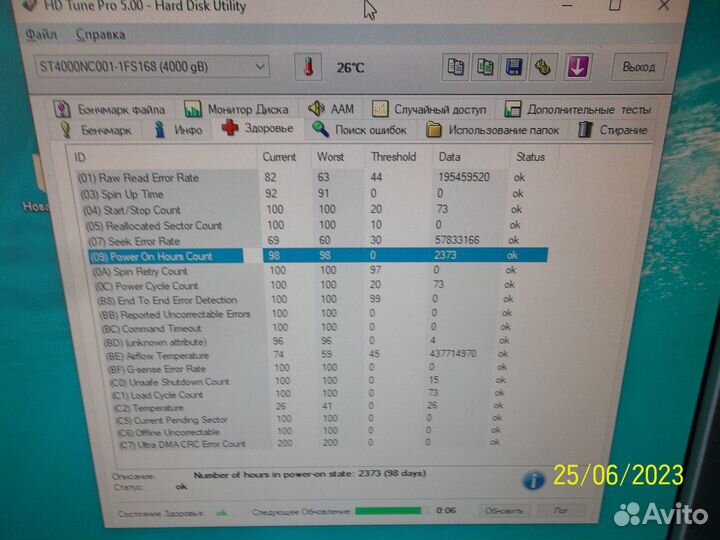
Task: Select the (BE) Airflow Temperature row
Action: pyautogui.click(x=307, y=355)
